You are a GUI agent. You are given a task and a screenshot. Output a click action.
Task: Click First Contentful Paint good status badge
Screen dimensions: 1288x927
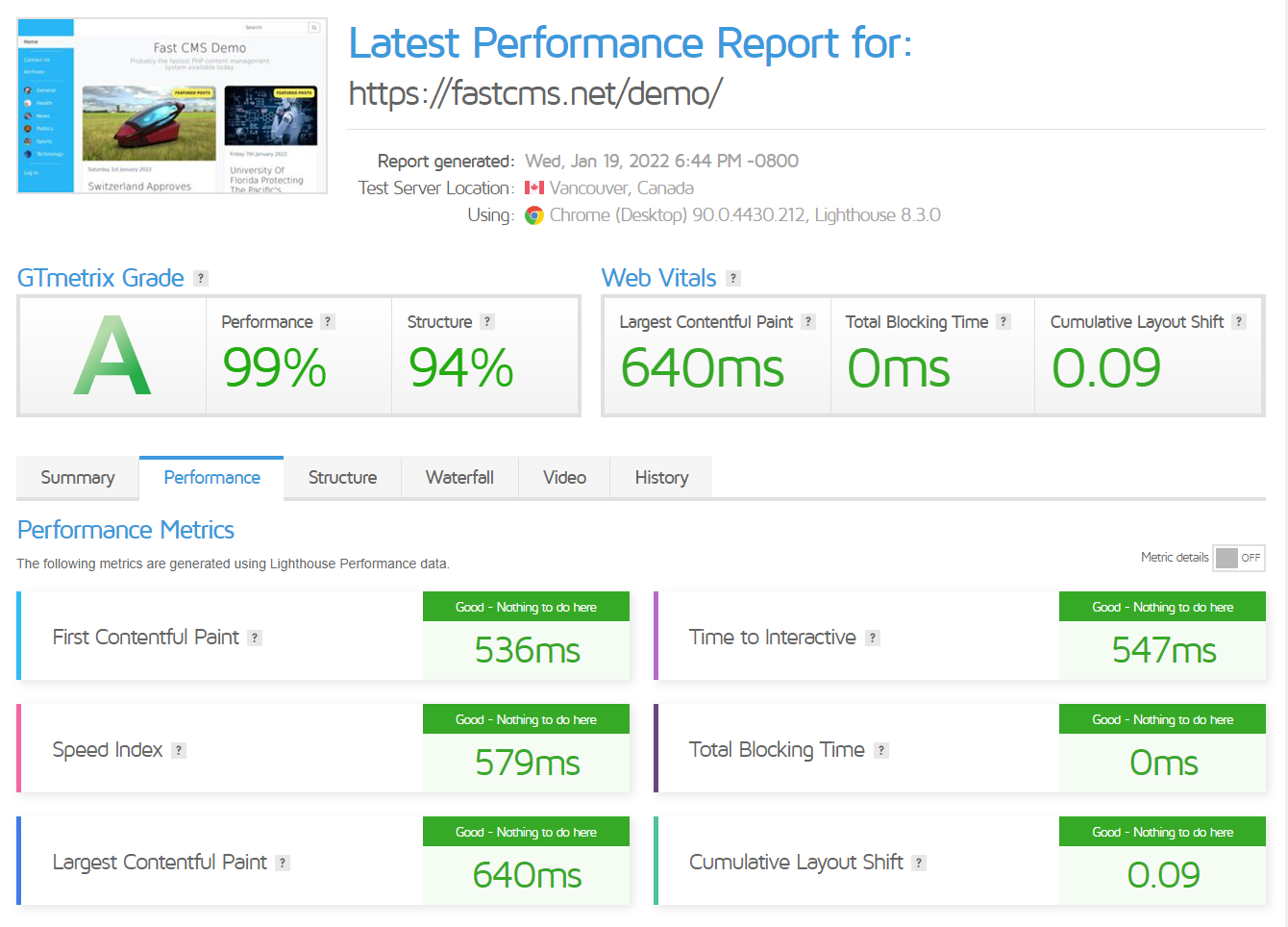526,607
